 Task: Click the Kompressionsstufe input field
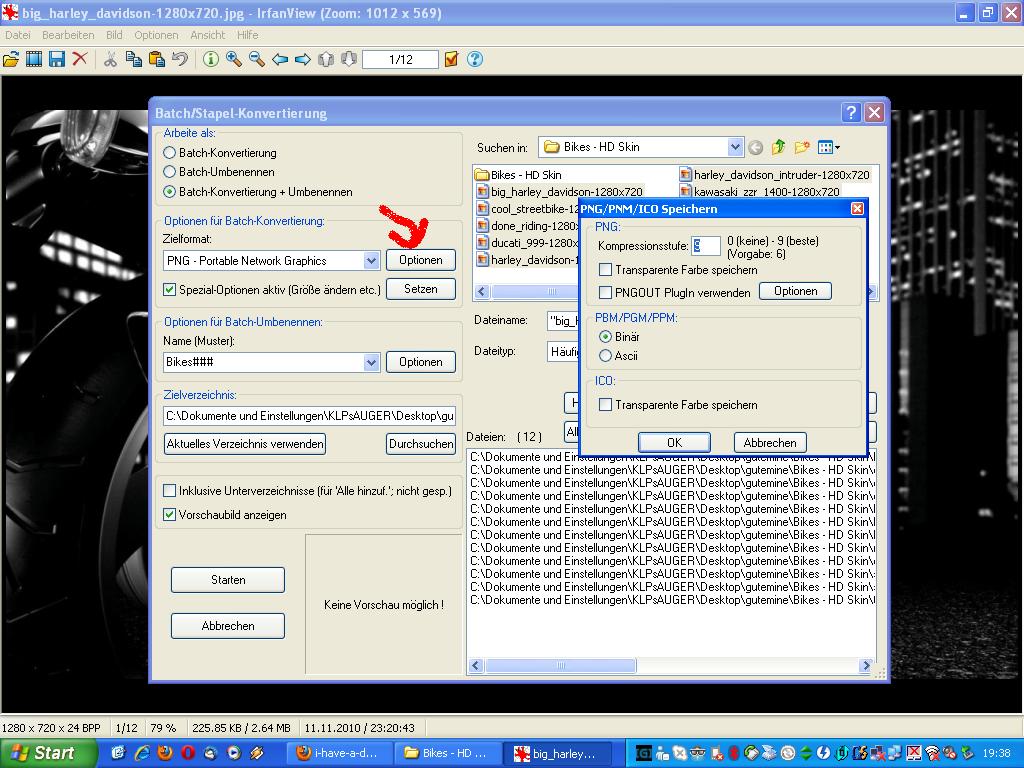pyautogui.click(x=705, y=246)
